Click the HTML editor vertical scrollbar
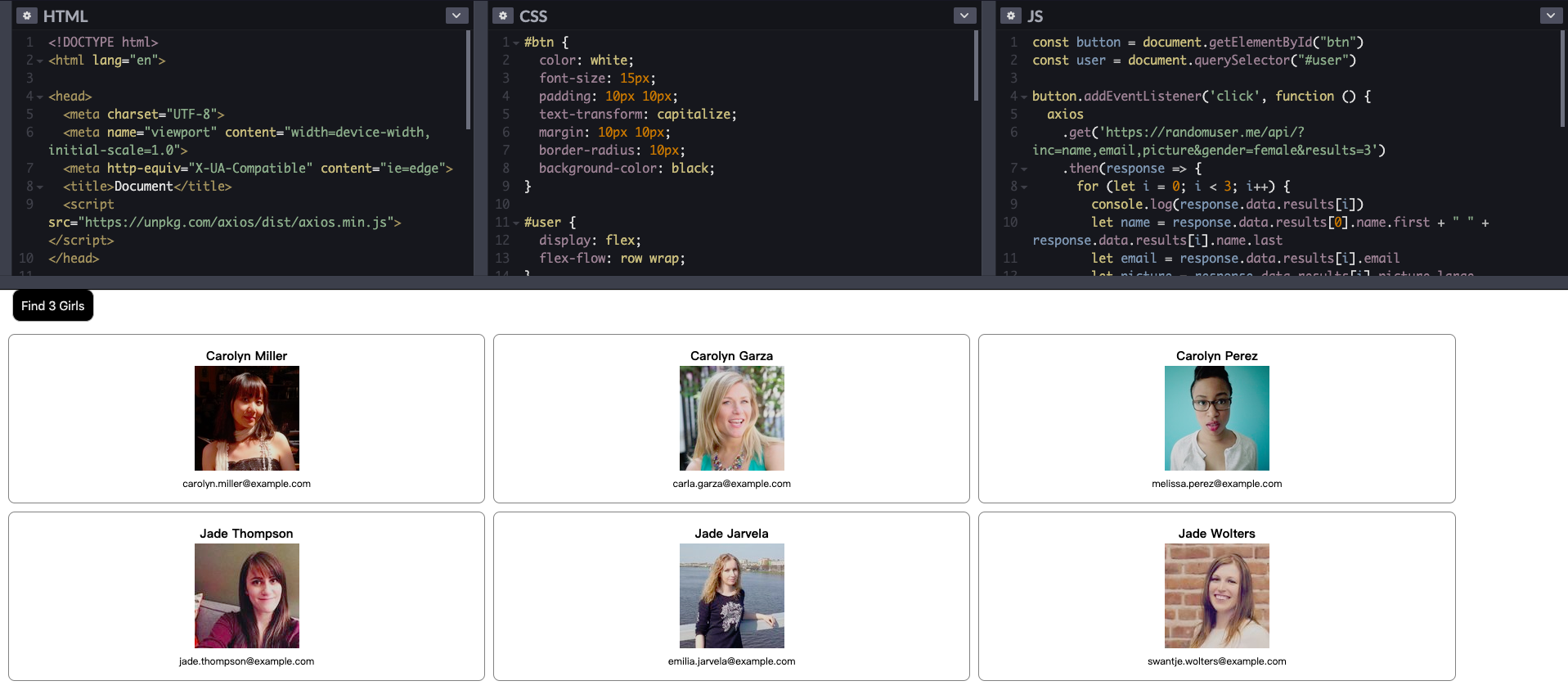This screenshot has width=1568, height=690. (x=468, y=79)
